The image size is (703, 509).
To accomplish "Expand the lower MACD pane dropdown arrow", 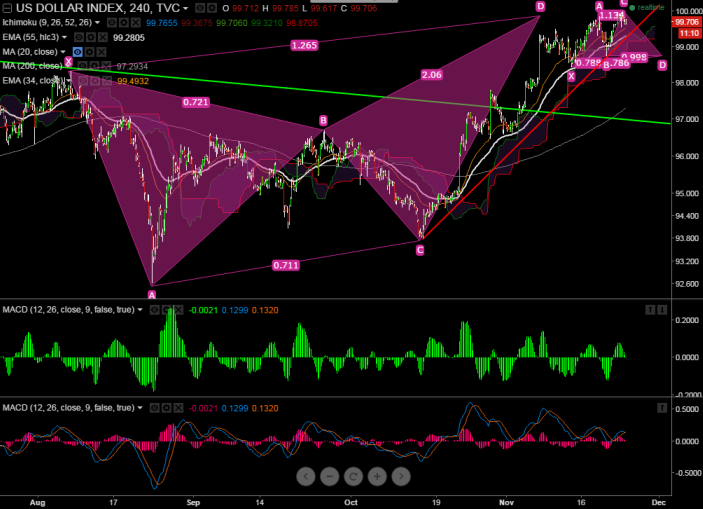I will [140, 409].
